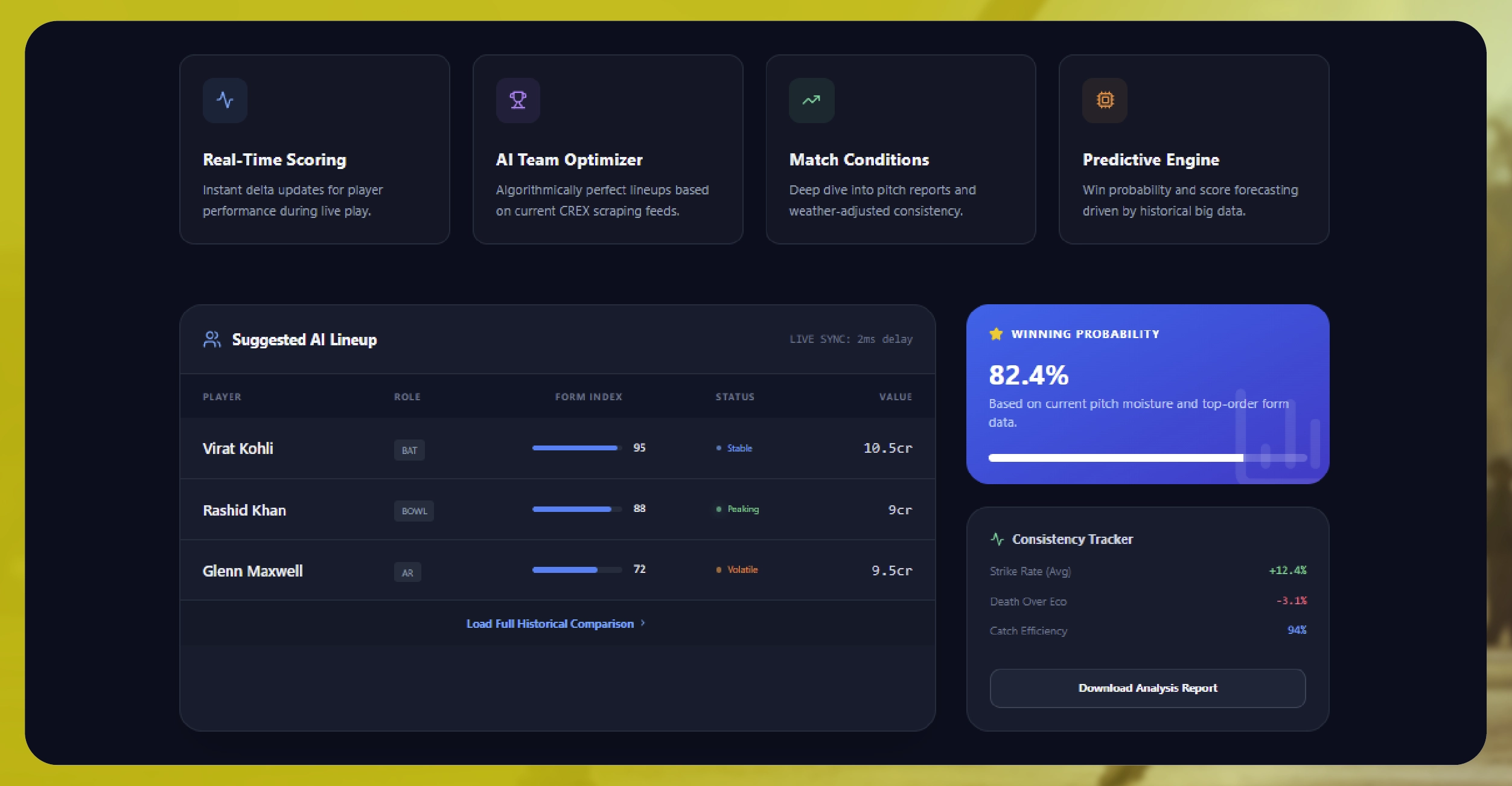Adjust the winning probability progress bar
1512x786 pixels.
[x=1147, y=458]
